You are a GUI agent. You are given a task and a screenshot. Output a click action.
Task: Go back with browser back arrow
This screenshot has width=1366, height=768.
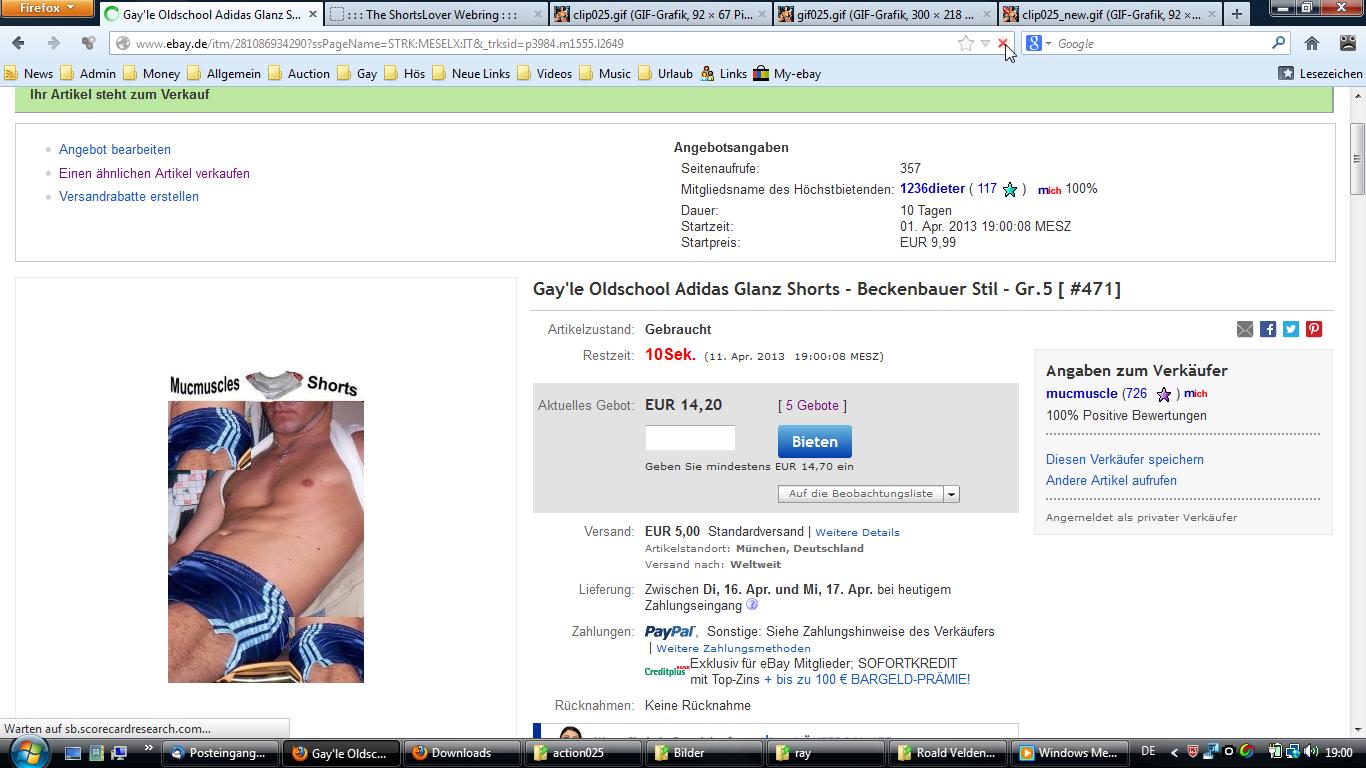[18, 43]
